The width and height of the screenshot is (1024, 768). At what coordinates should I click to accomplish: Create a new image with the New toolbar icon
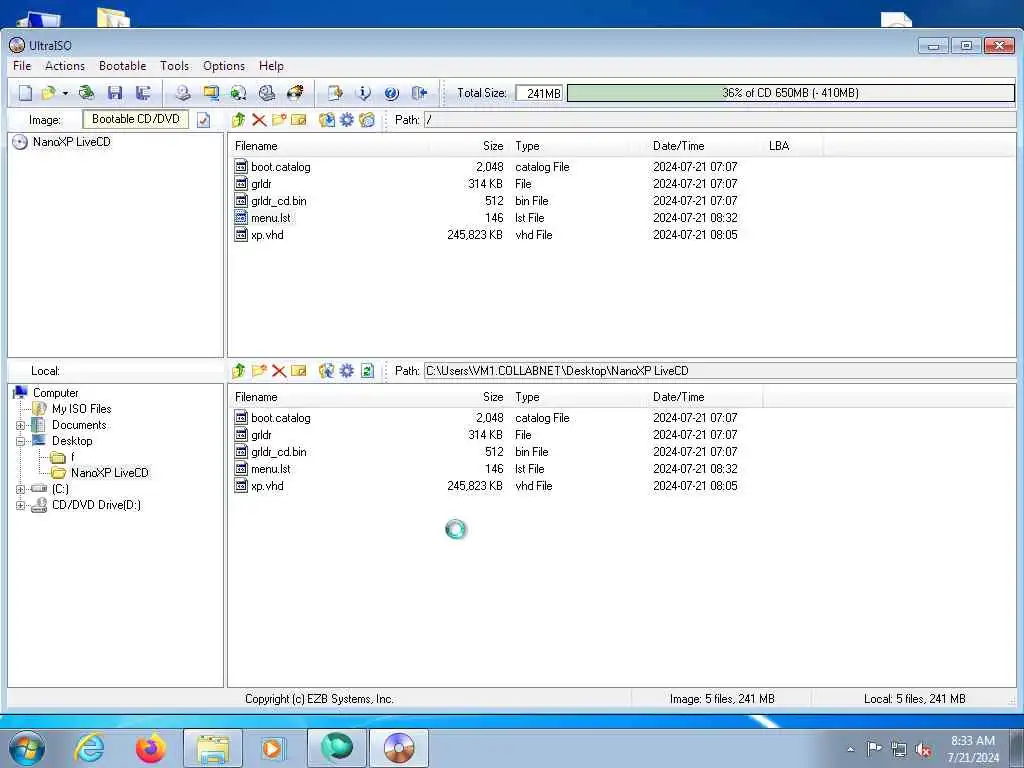[x=25, y=93]
